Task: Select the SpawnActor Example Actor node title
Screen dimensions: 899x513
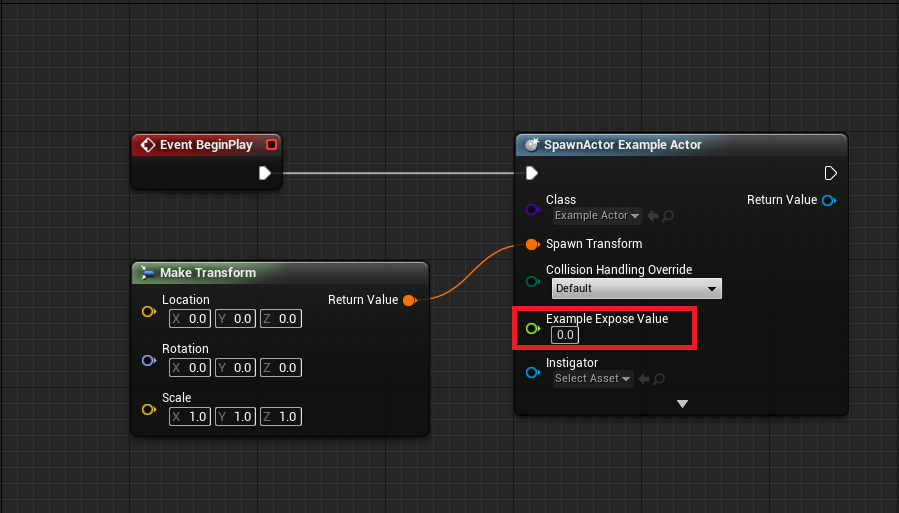Action: point(622,145)
